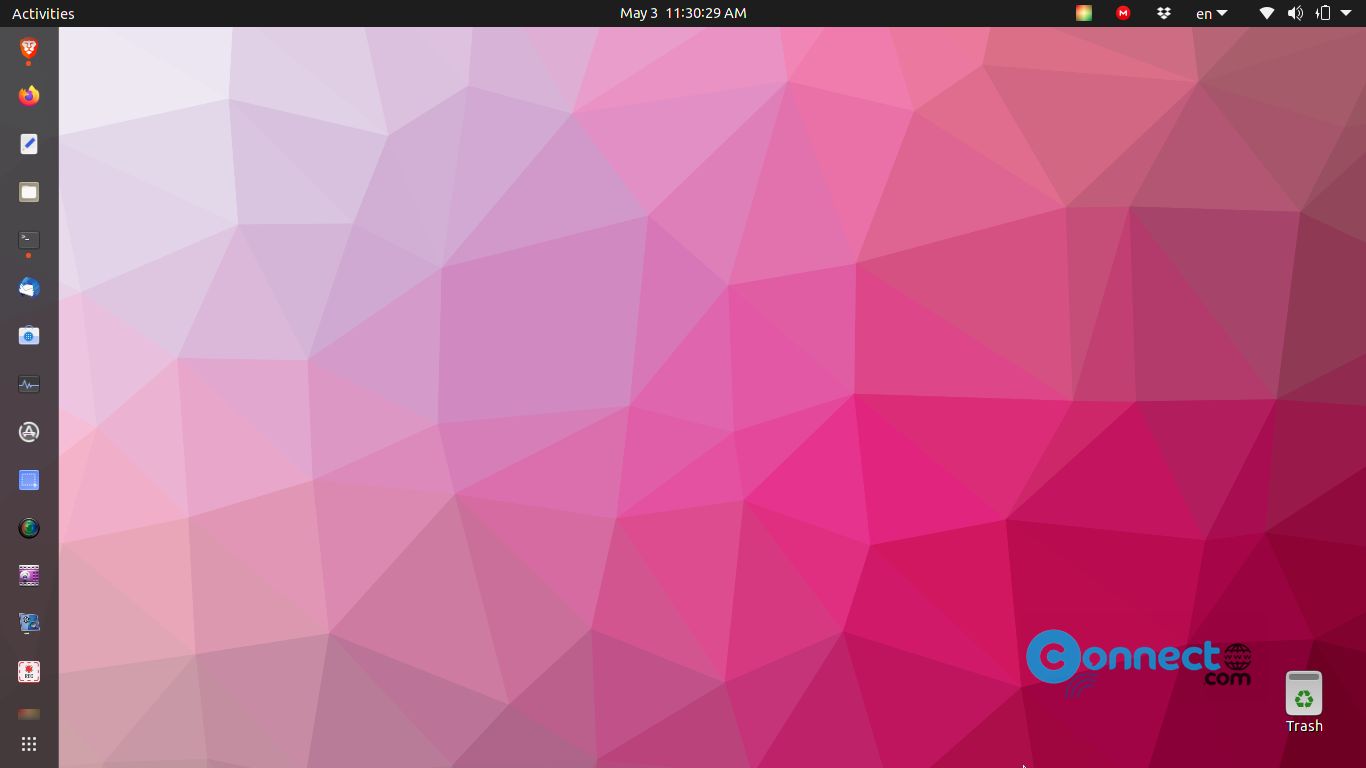Select the Trash icon on desktop
1366x768 pixels.
click(1304, 703)
